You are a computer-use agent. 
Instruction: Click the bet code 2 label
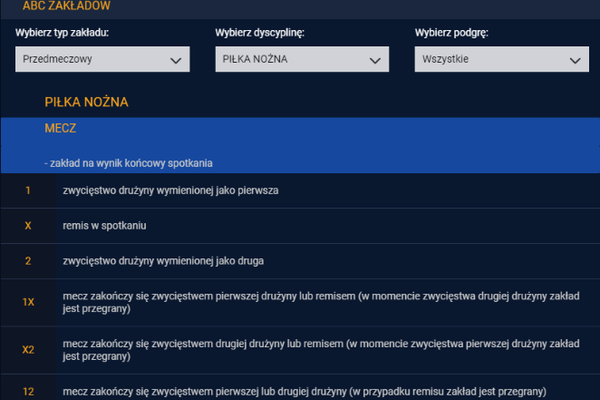tap(28, 261)
